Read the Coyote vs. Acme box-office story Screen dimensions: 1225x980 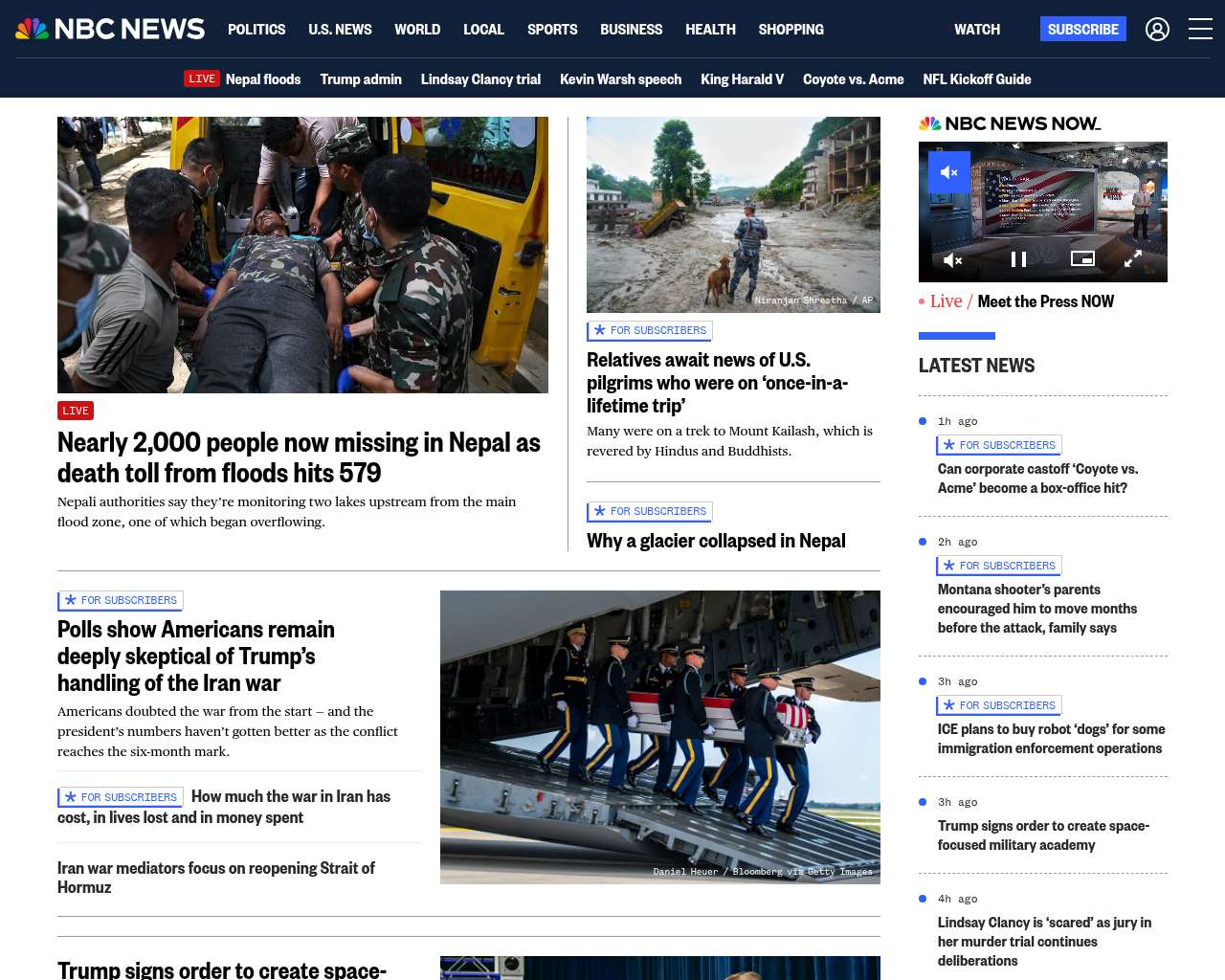1037,479
